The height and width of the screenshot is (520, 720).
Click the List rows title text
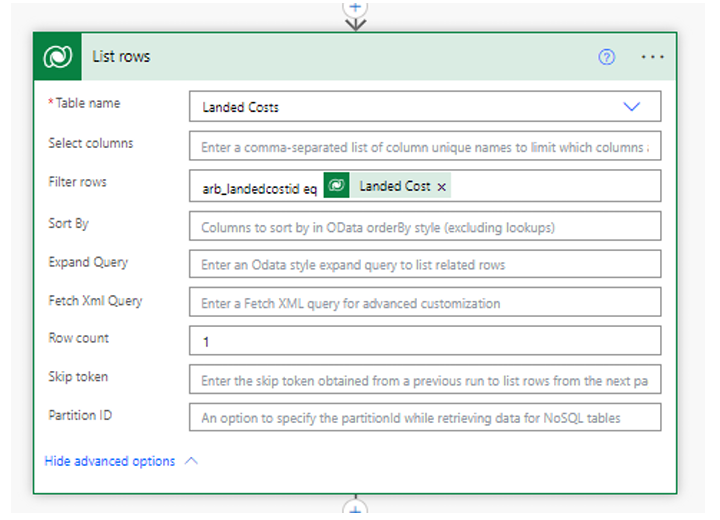121,57
